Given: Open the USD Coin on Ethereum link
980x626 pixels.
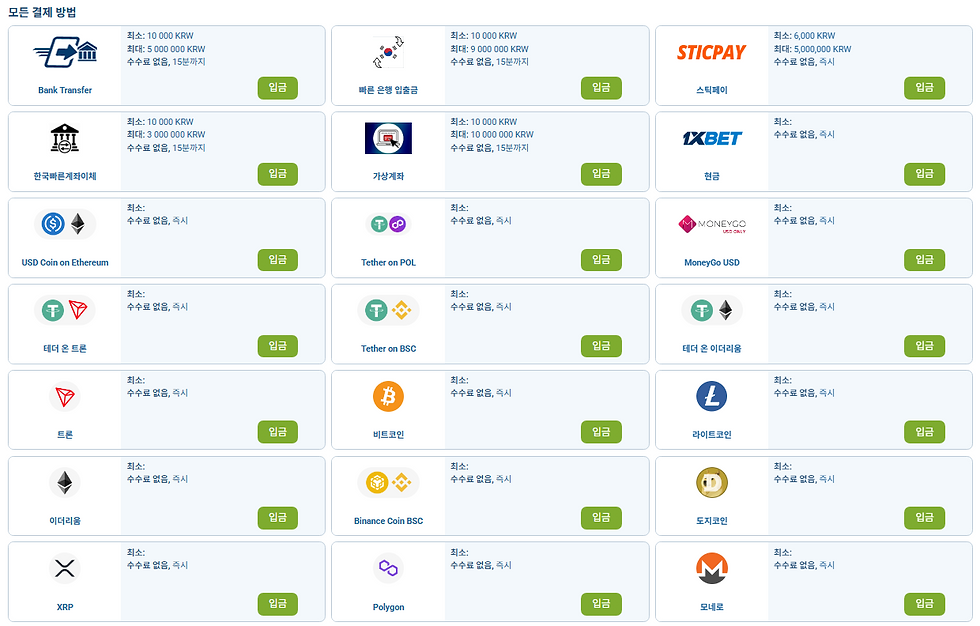Looking at the screenshot, I should 65,262.
